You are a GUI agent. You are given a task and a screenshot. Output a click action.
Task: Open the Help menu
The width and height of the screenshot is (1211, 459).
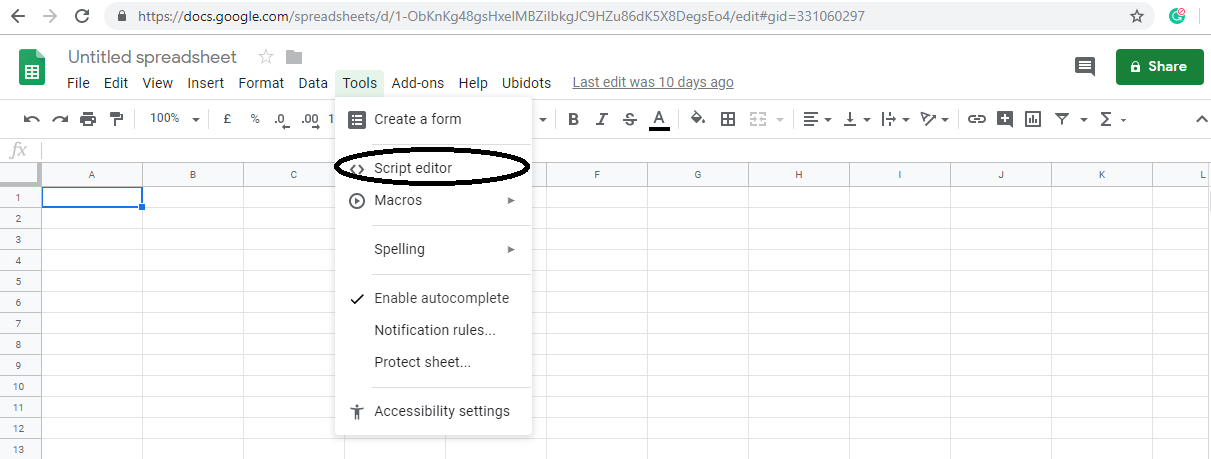(x=473, y=83)
